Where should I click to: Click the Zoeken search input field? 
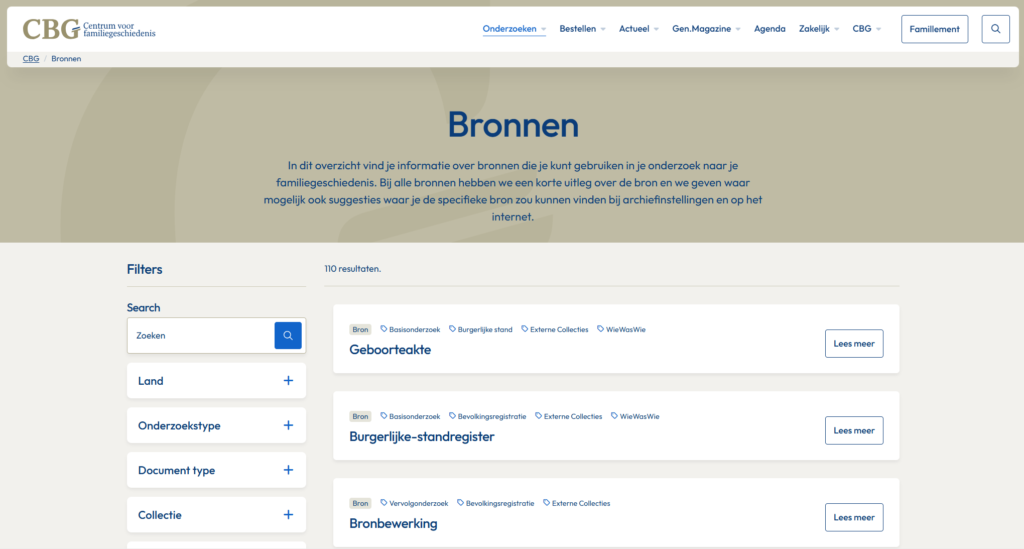coord(202,336)
